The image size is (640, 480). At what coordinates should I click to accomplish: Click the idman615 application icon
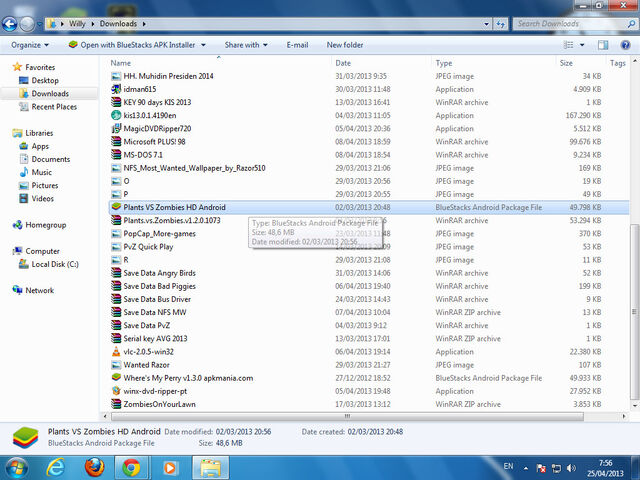[x=116, y=89]
